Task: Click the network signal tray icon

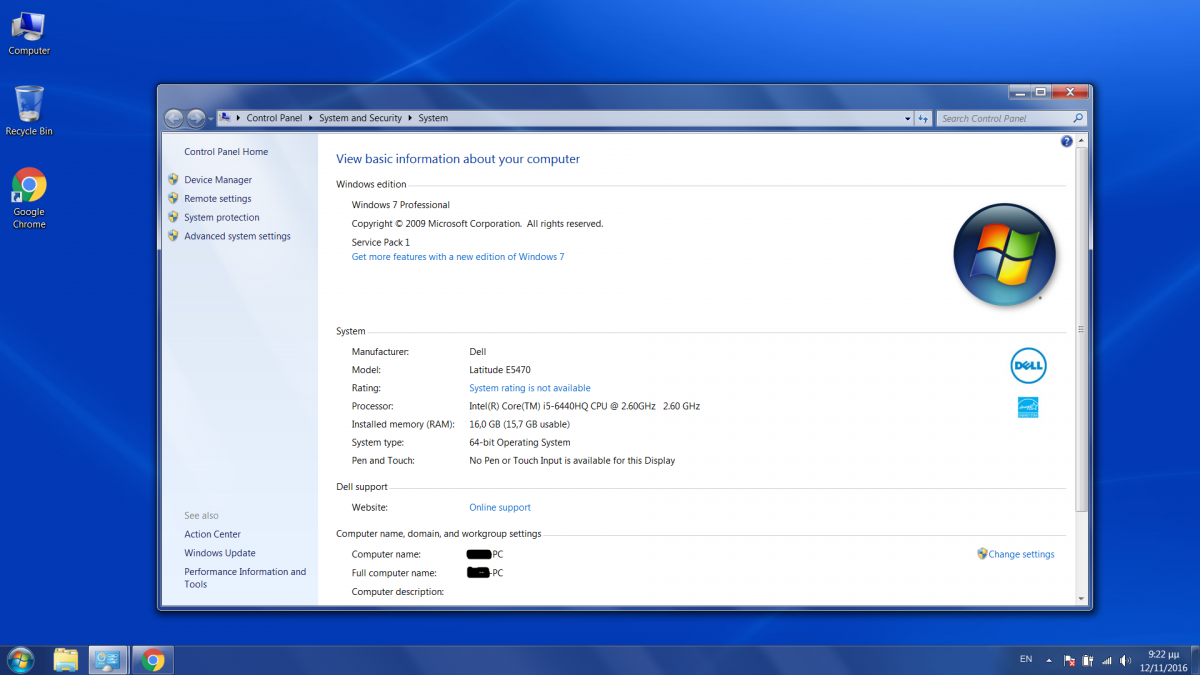Action: tap(1107, 661)
